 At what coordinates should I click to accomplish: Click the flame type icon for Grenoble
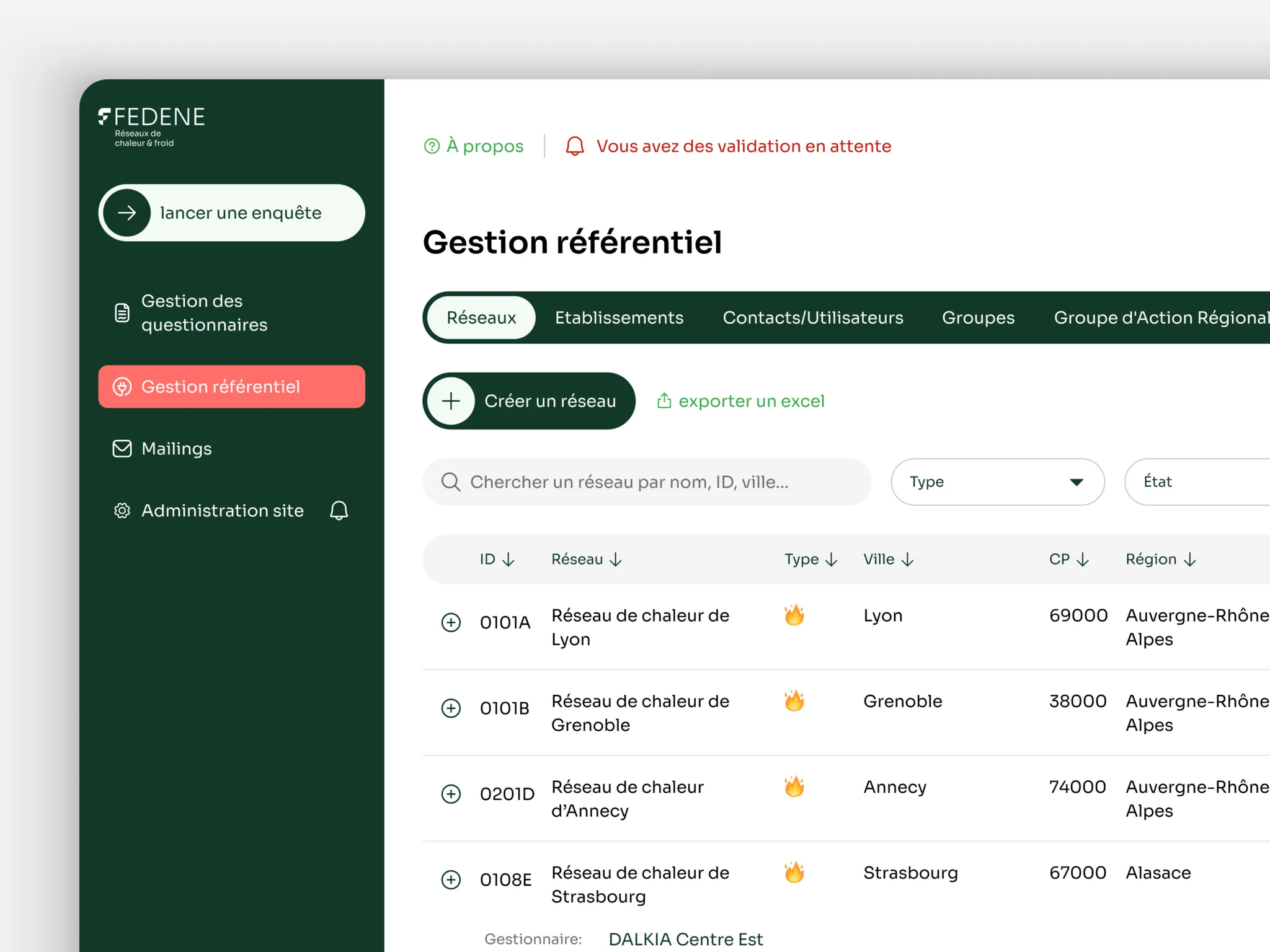point(794,700)
